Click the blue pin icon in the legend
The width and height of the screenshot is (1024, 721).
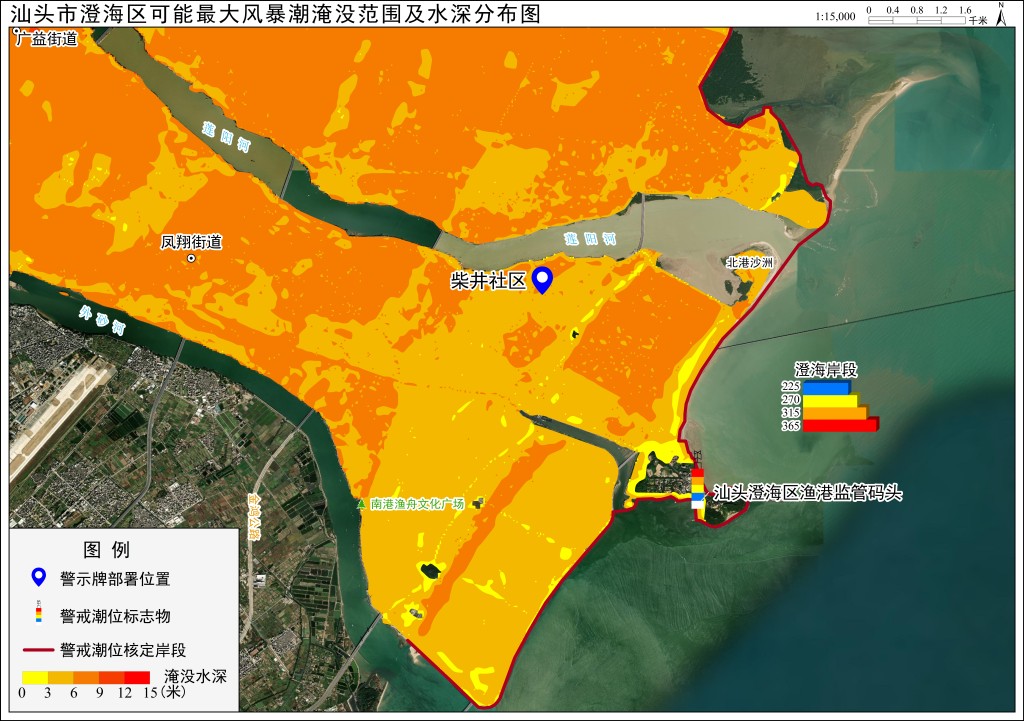click(x=39, y=578)
